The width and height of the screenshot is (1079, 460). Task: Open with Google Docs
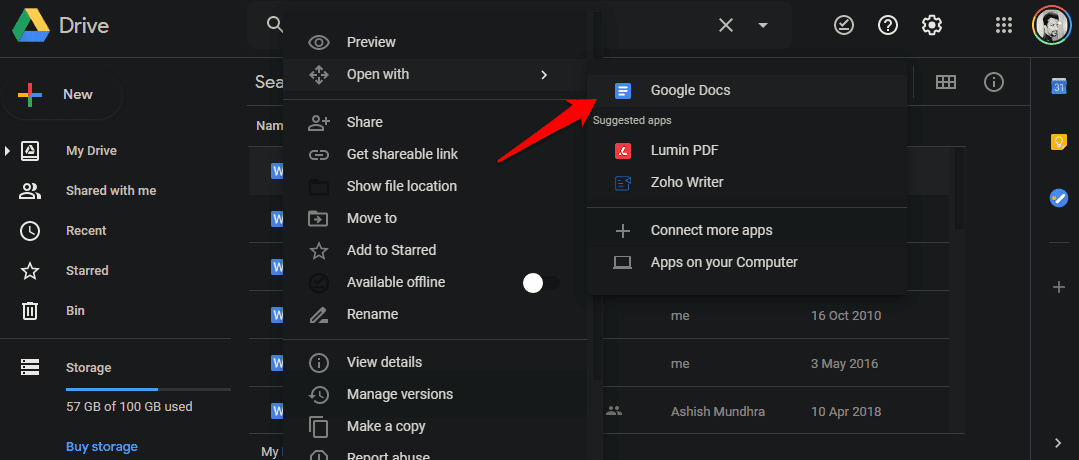[747, 90]
